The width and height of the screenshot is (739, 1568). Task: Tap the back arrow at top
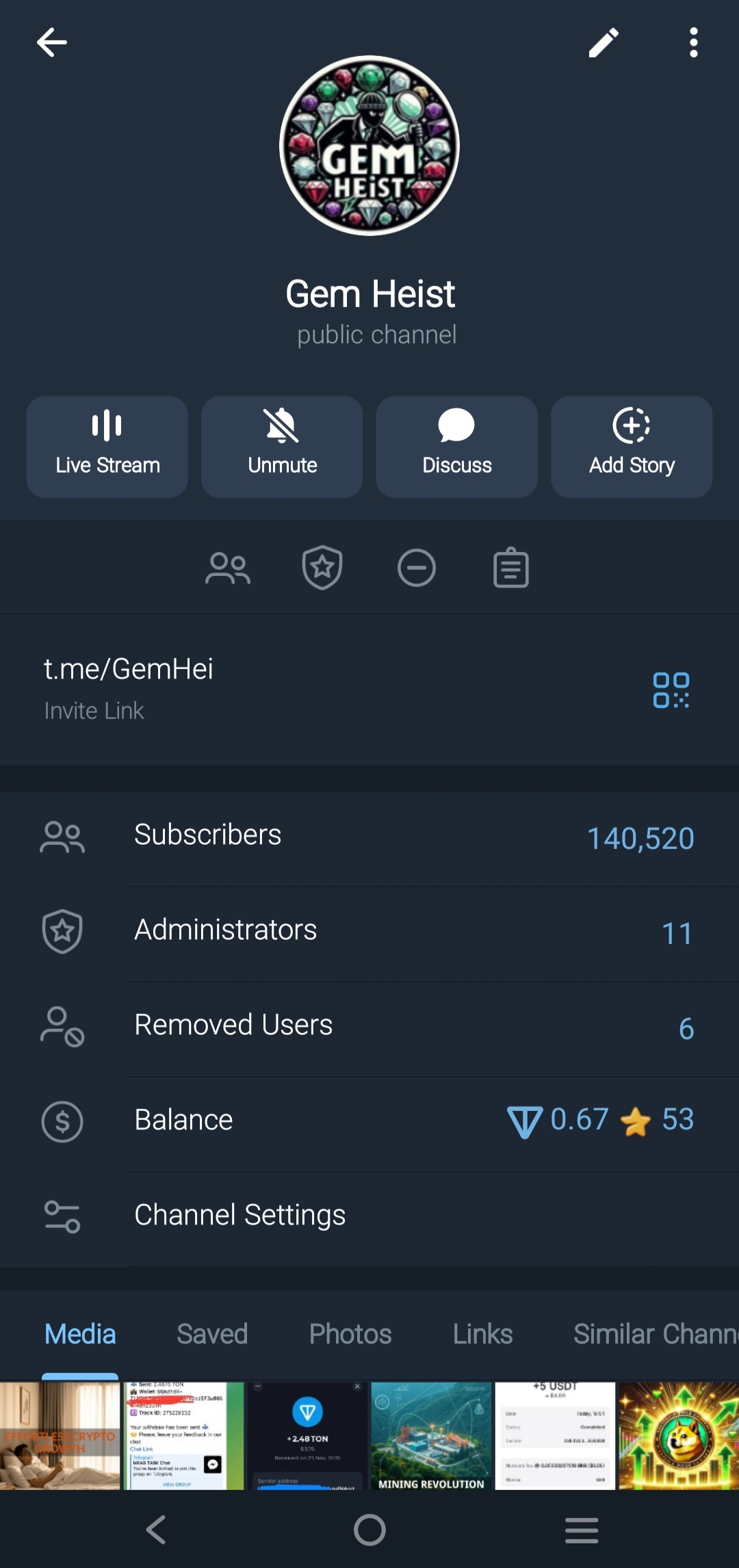52,42
